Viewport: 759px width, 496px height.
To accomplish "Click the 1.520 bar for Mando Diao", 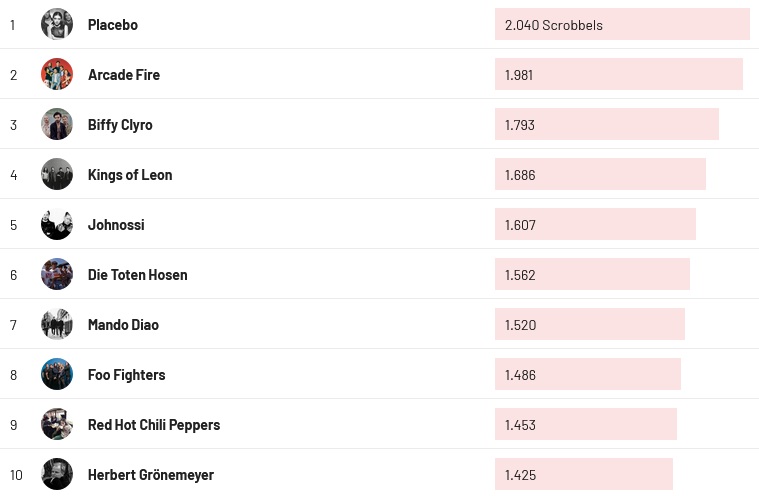I will tap(589, 325).
